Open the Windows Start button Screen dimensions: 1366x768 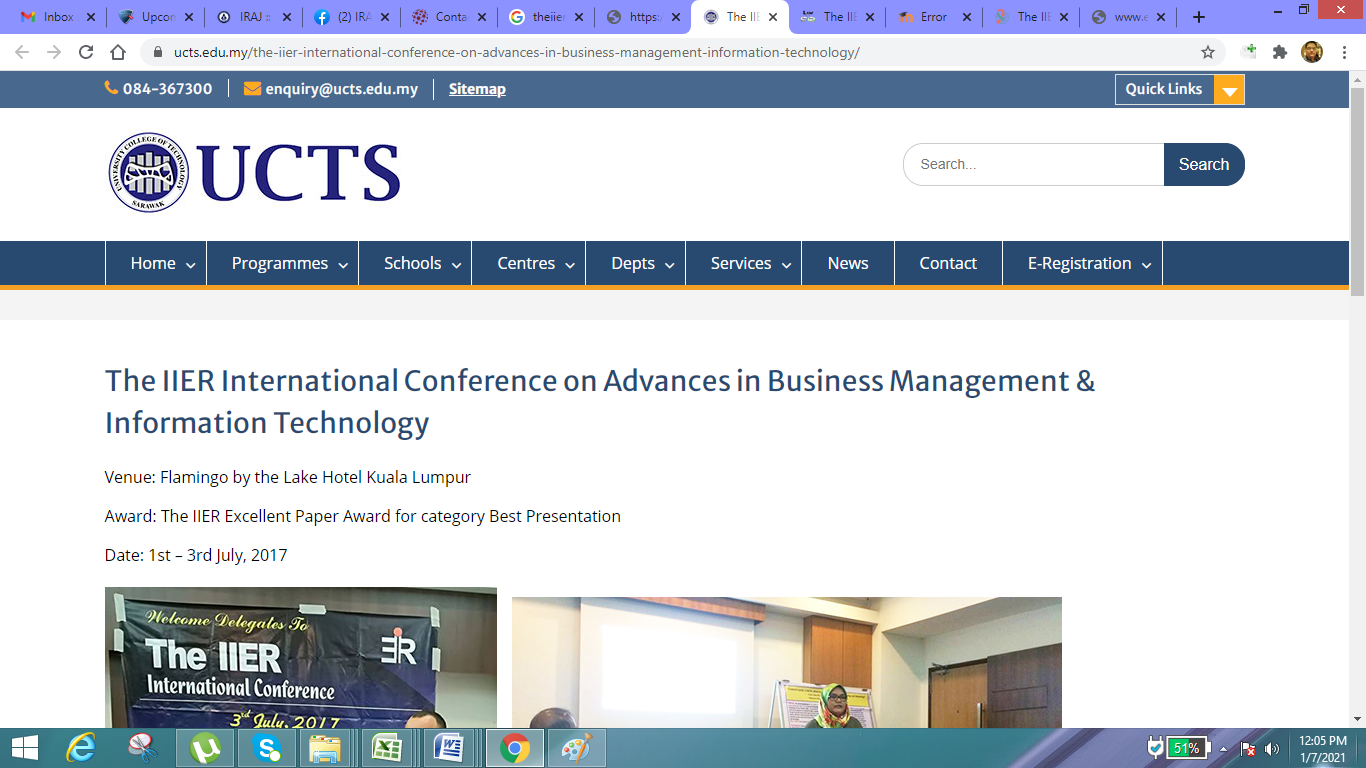pos(24,748)
